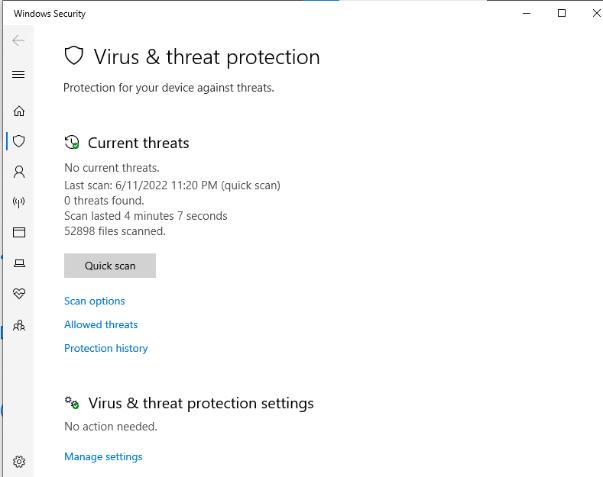Open the Scan options link
The height and width of the screenshot is (477, 603).
95,301
